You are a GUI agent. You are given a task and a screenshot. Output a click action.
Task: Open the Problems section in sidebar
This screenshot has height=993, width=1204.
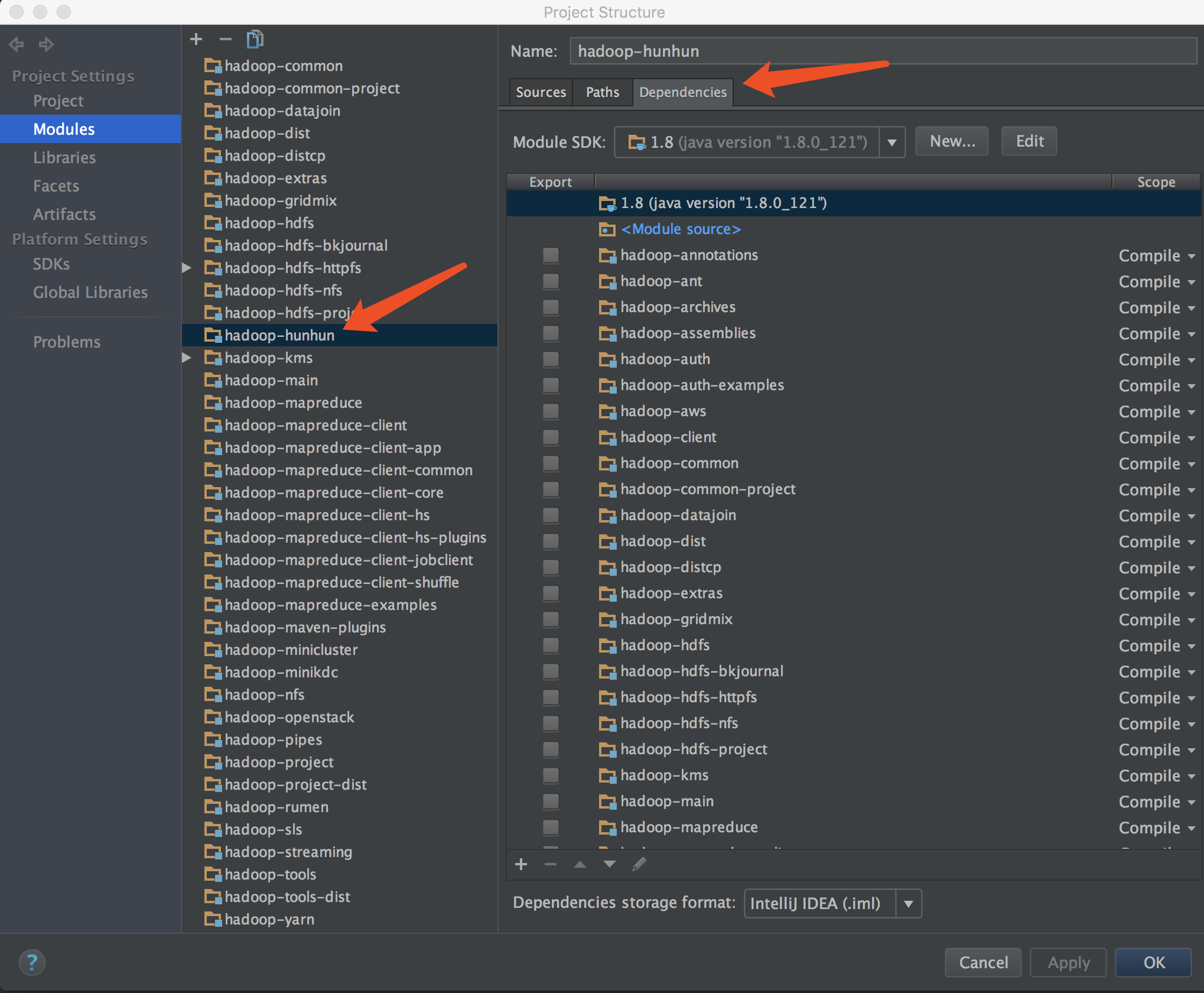pos(67,342)
